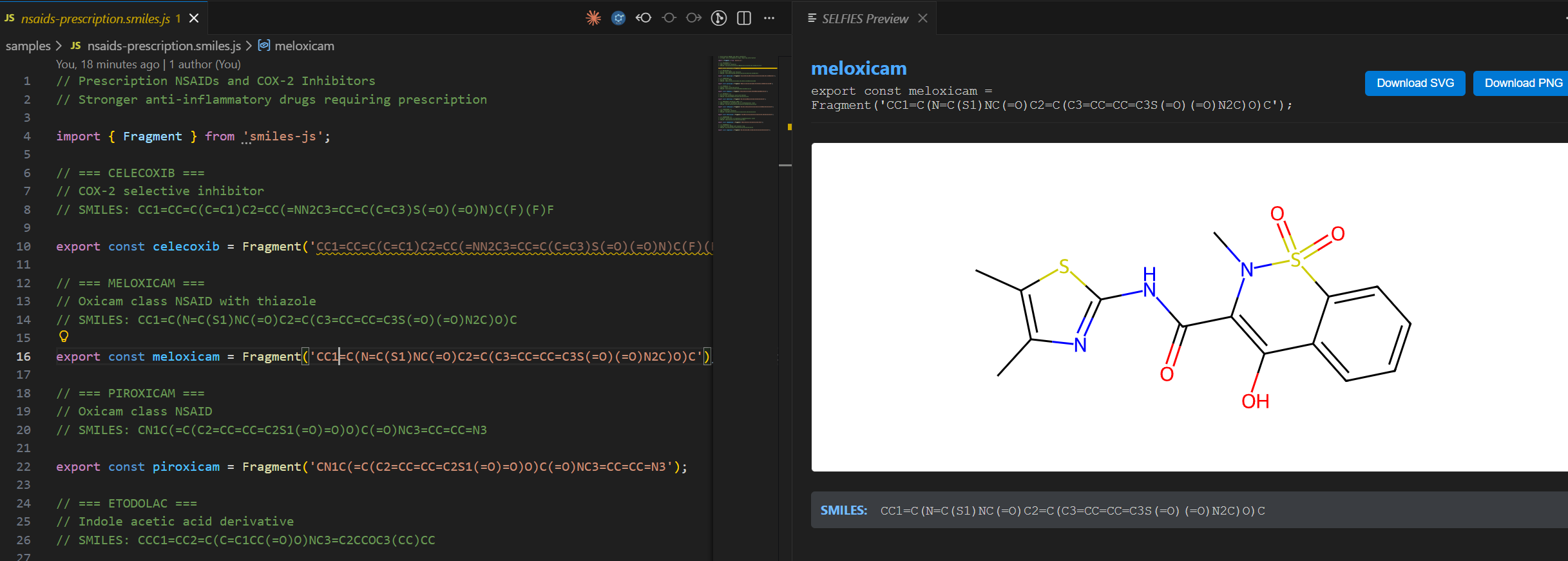This screenshot has width=1568, height=561.
Task: Go to previous change icon
Action: click(x=644, y=18)
